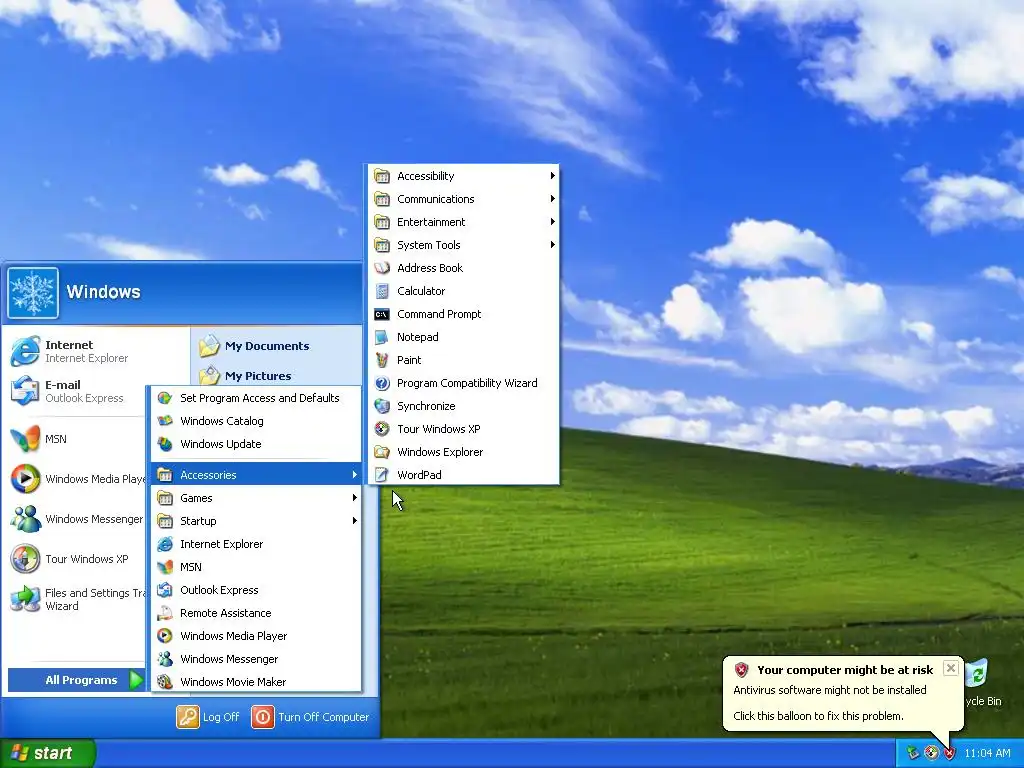The image size is (1024, 768).
Task: Click the 11:04 AM taskbar clock
Action: (x=987, y=754)
